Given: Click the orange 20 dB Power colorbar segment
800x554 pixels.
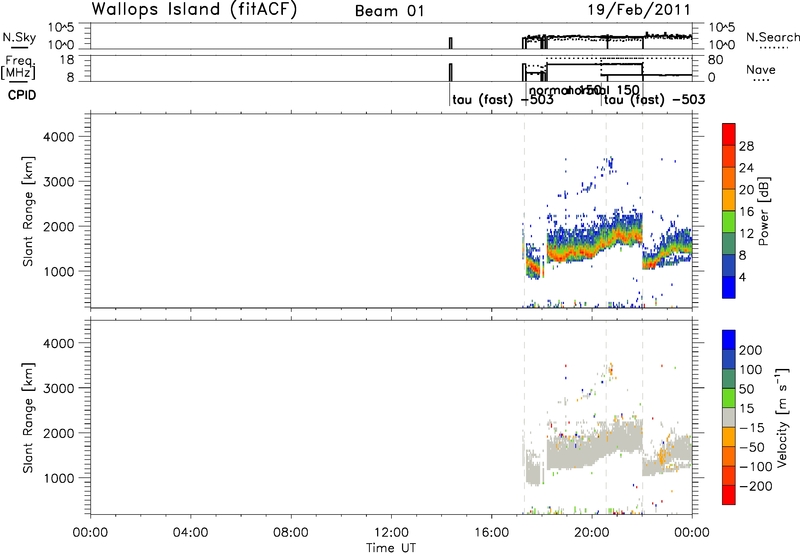Looking at the screenshot, I should [729, 179].
